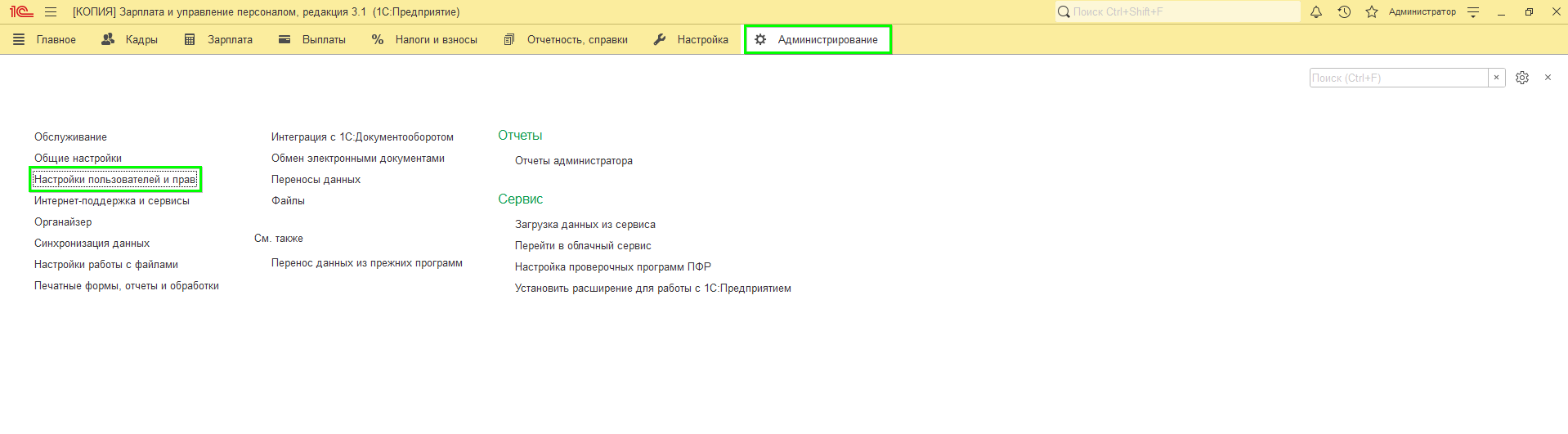The width and height of the screenshot is (1568, 434).
Task: Clear the section search field with x button
Action: click(1497, 78)
